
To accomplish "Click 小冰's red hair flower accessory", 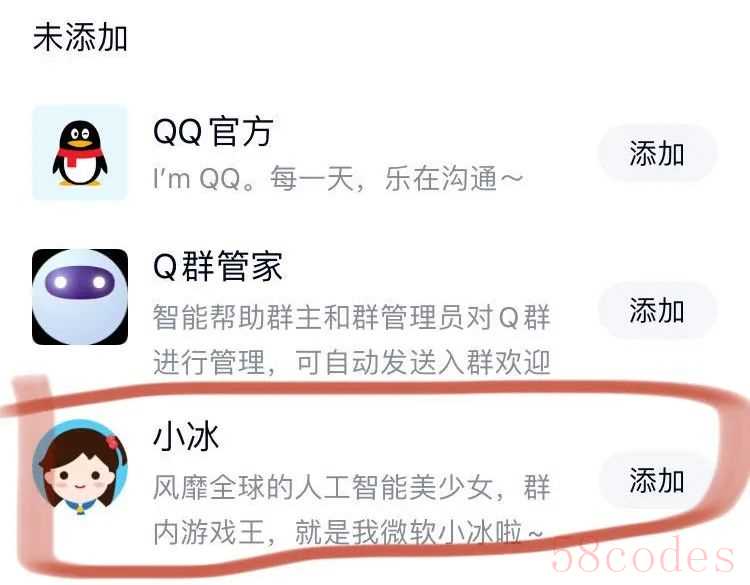I will (x=112, y=442).
